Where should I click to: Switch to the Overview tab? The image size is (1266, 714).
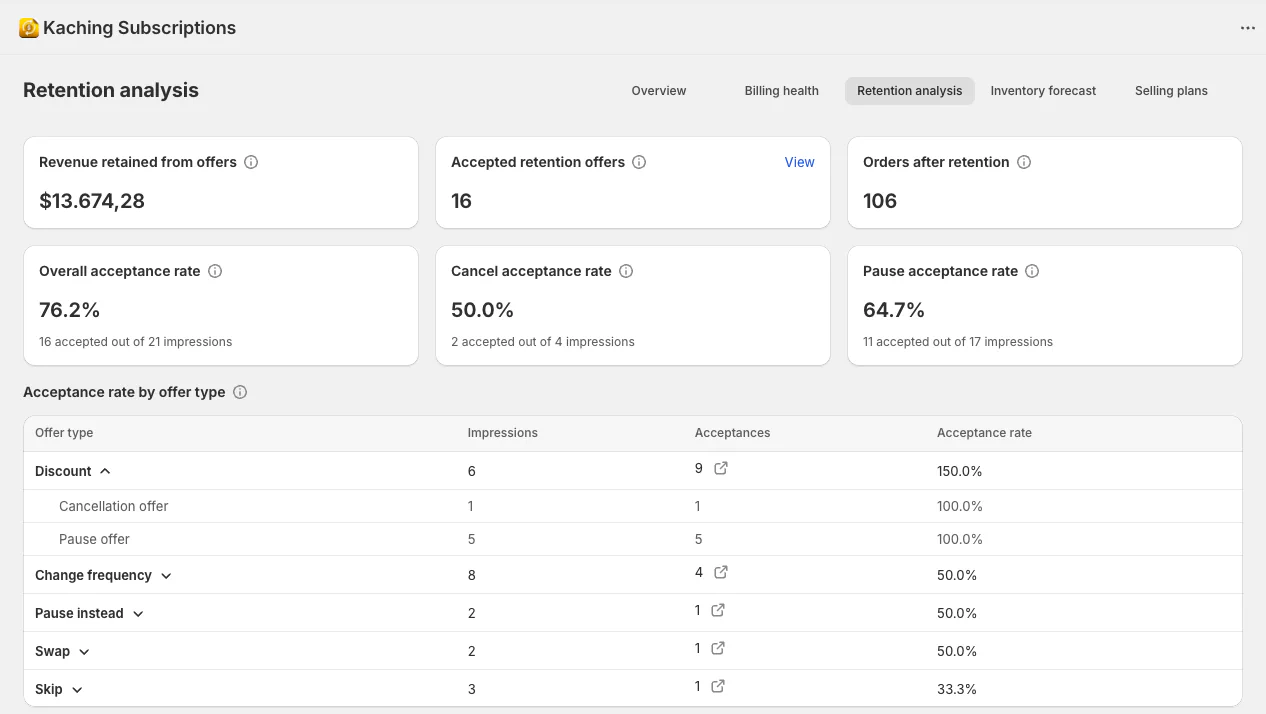tap(659, 91)
